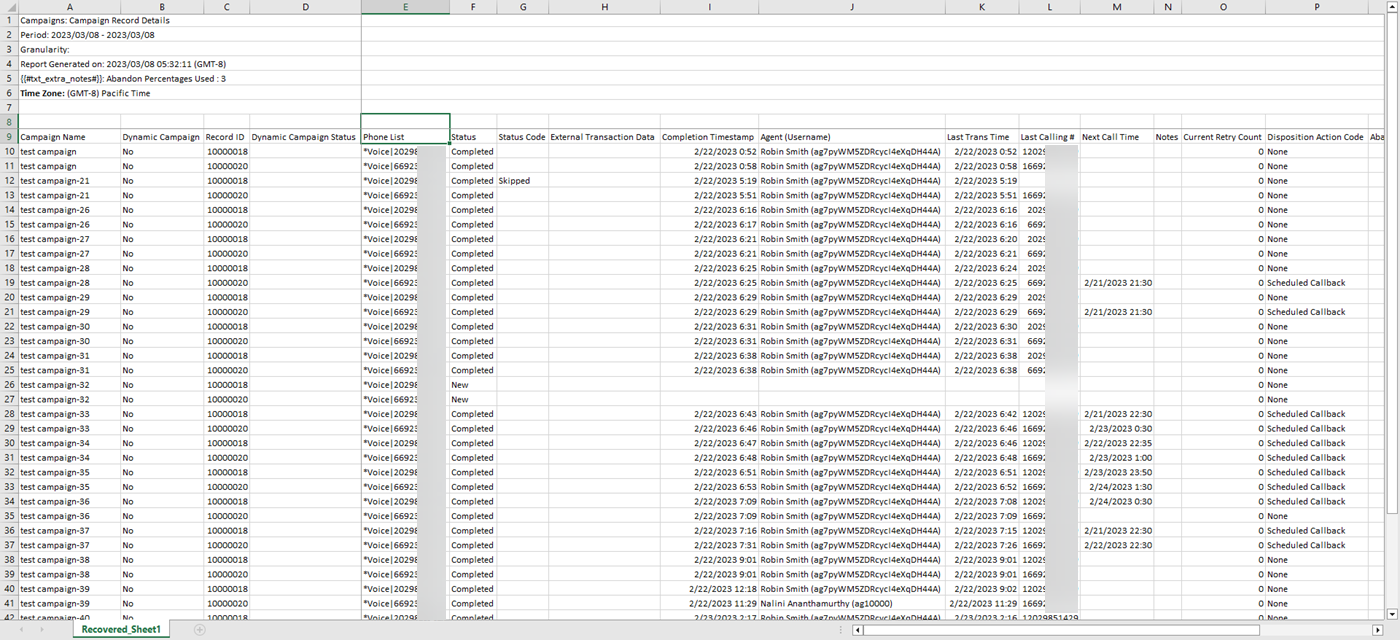This screenshot has height=640, width=1400.
Task: Click '2/22/2023 0:52' completion timestamp cell
Action: (709, 152)
